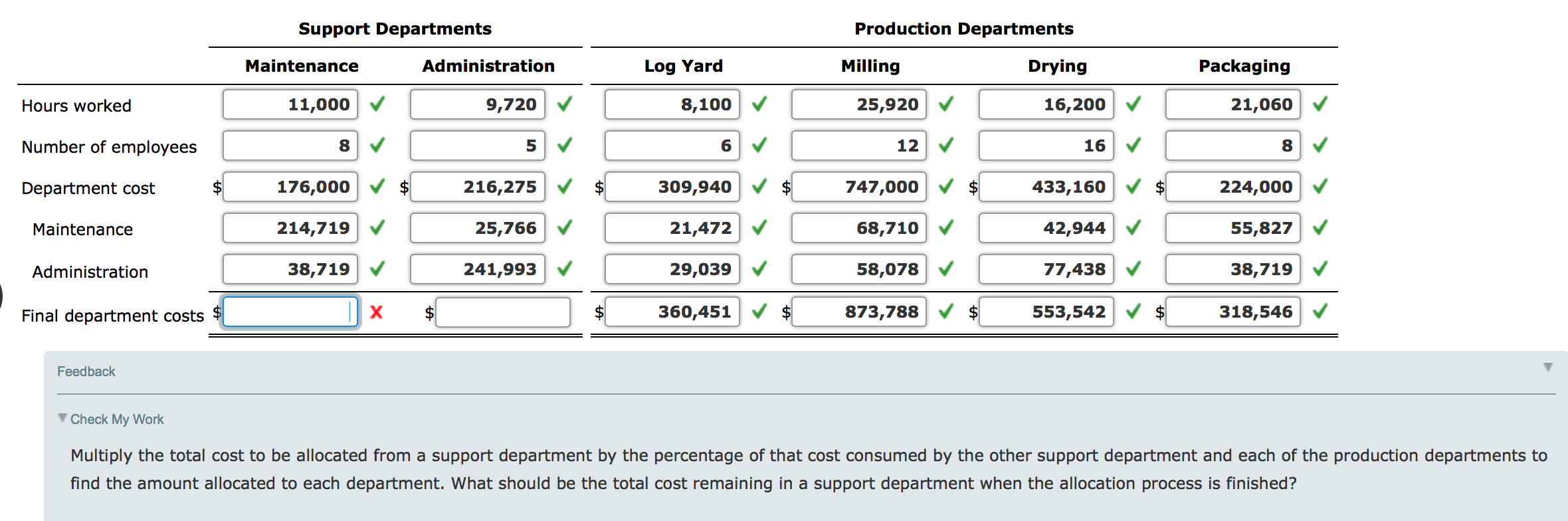Click Drying department cost field 433,160
This screenshot has height=521, width=1568.
(1046, 187)
